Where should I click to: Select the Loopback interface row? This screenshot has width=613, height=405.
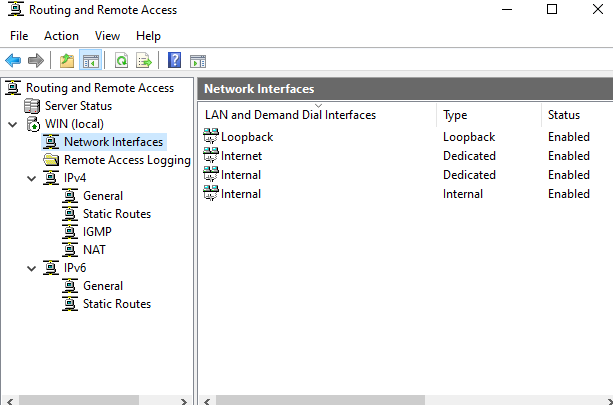click(405, 137)
